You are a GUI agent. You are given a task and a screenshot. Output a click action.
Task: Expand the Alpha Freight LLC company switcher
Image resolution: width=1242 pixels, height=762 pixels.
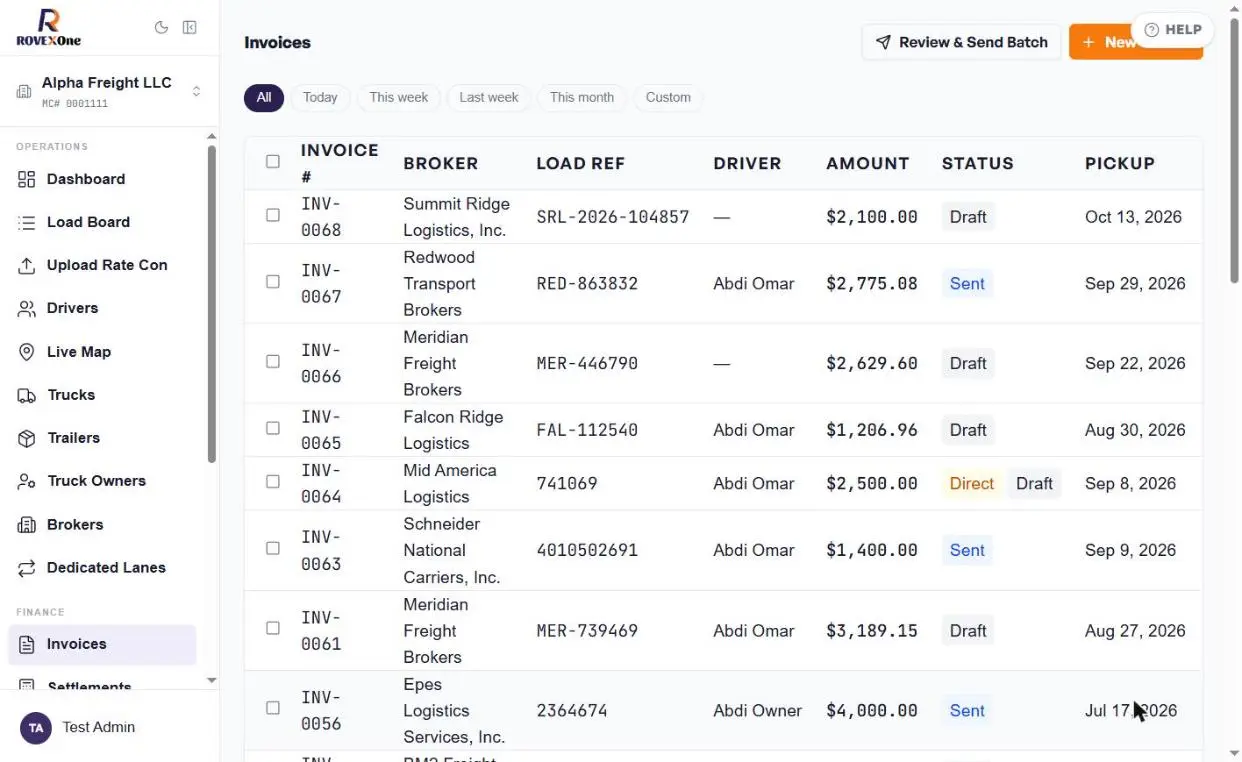110,91
